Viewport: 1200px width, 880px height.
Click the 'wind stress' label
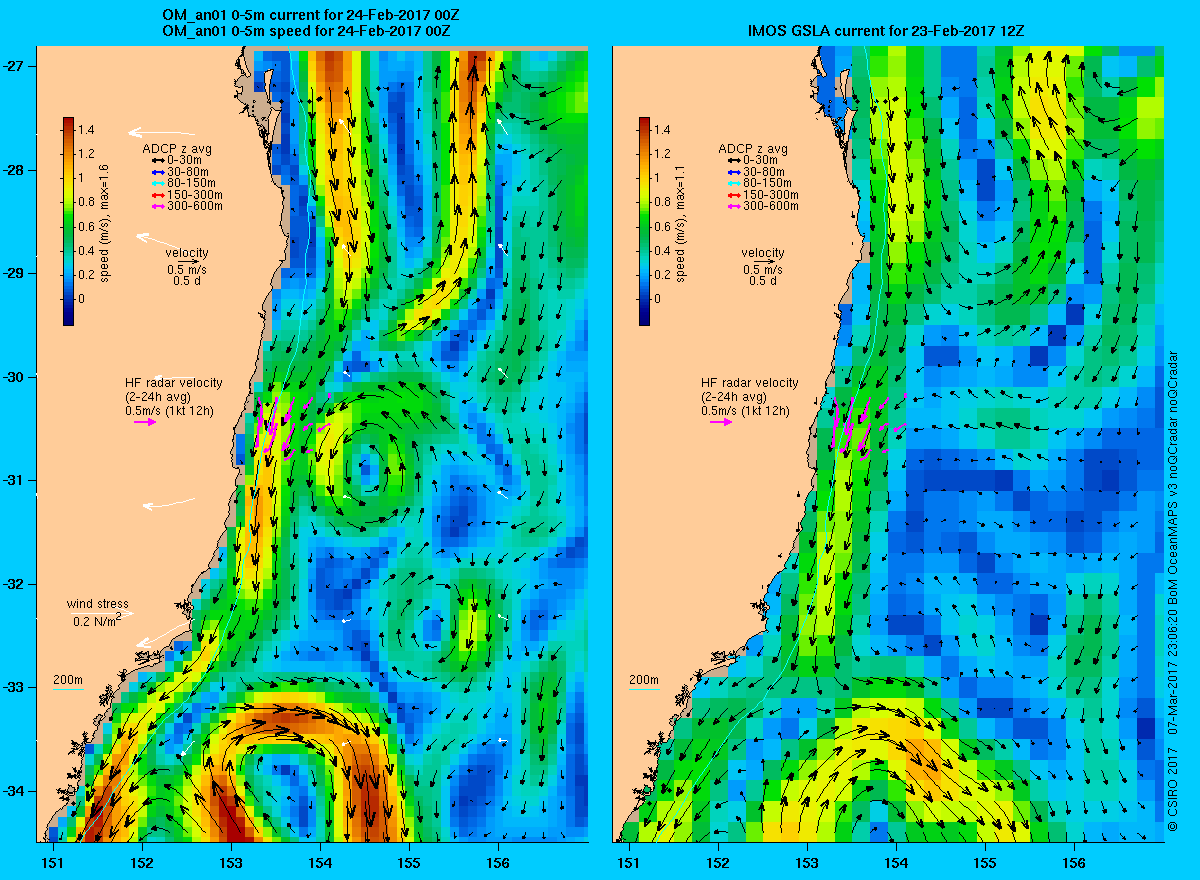click(x=98, y=604)
